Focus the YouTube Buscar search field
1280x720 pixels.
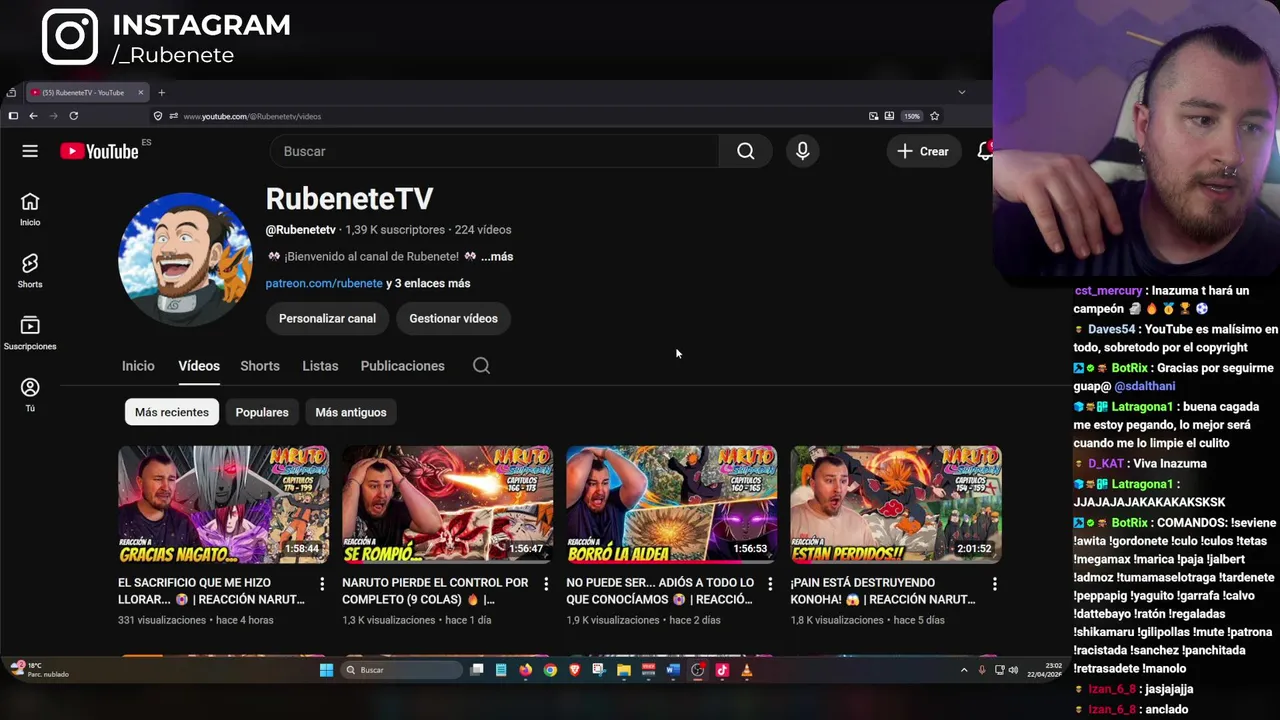495,151
